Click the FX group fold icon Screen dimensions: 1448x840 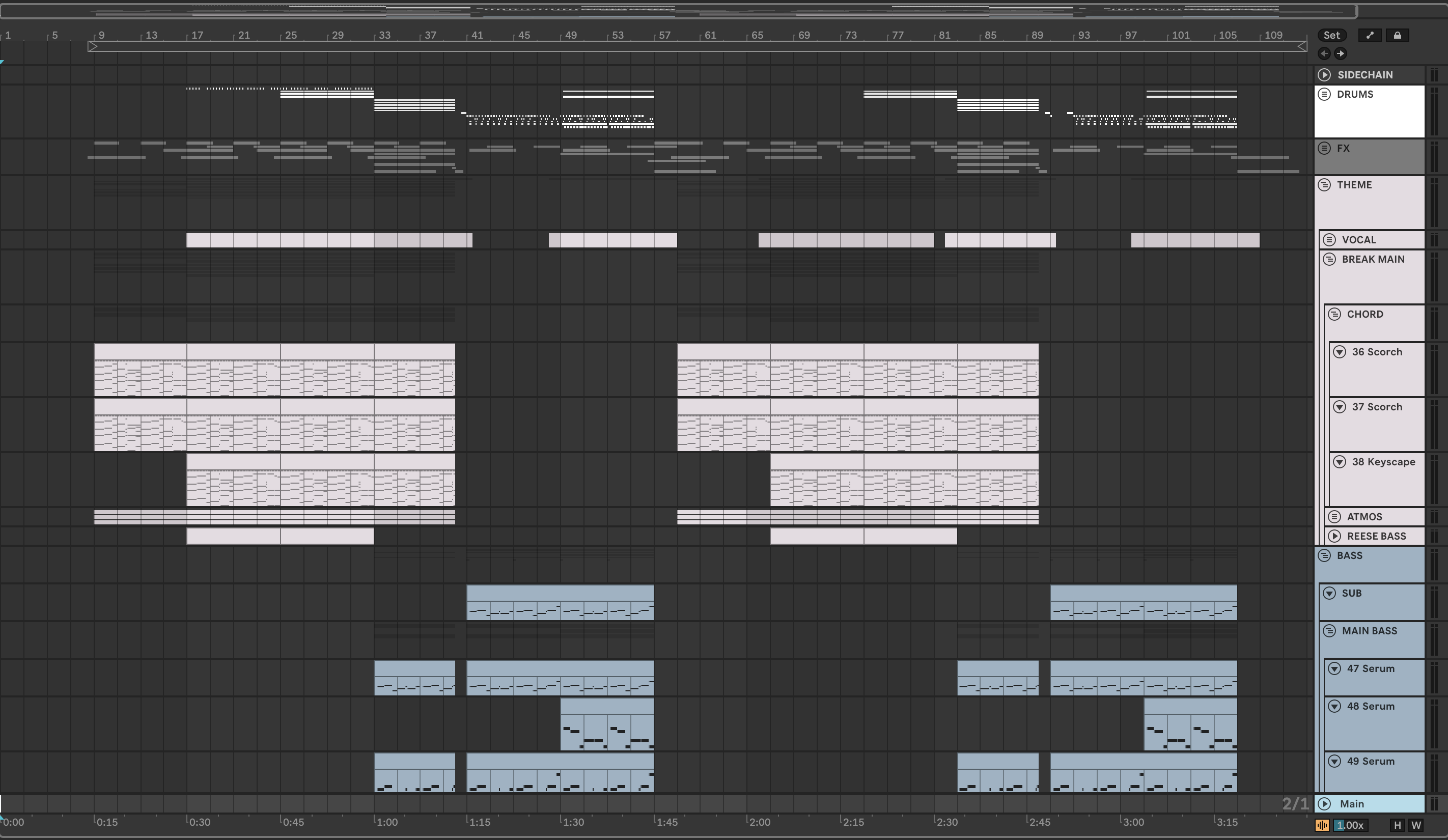coord(1324,148)
